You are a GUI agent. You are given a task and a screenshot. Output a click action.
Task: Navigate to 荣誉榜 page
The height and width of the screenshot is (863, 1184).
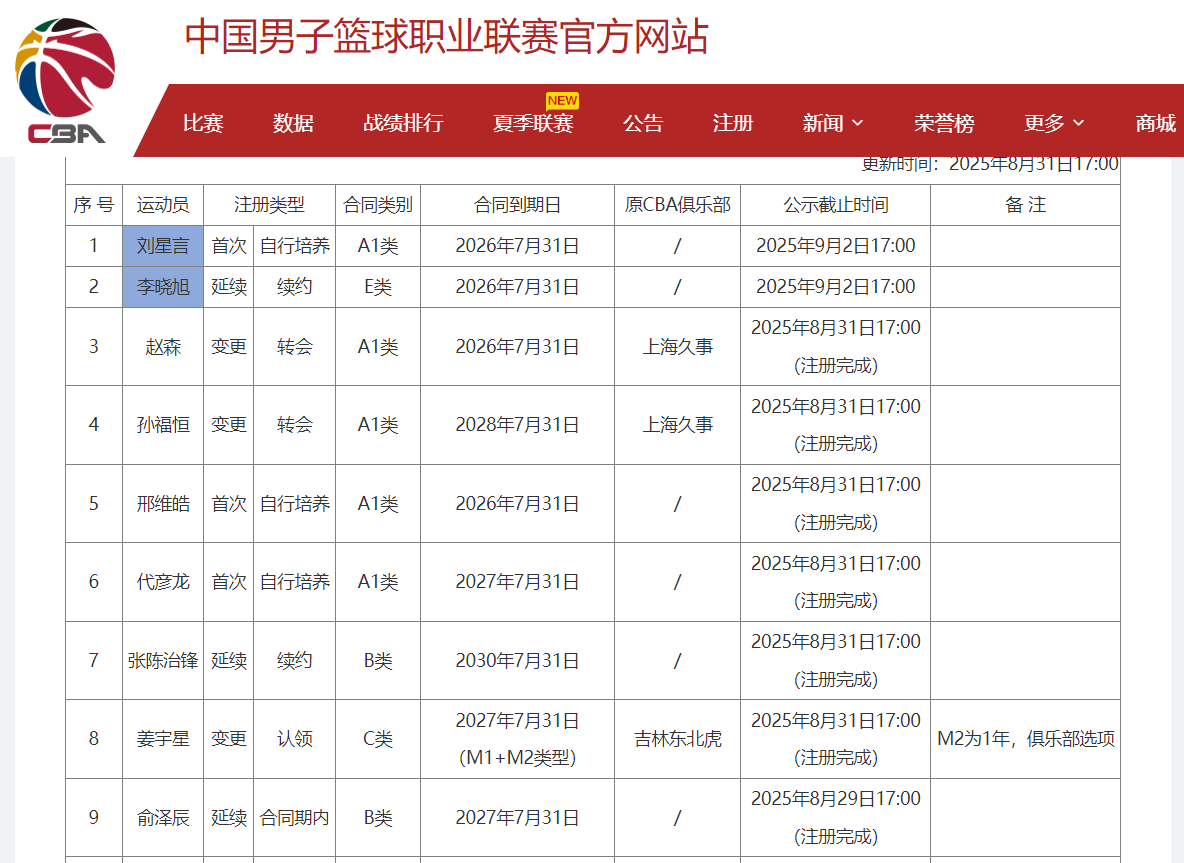point(944,123)
